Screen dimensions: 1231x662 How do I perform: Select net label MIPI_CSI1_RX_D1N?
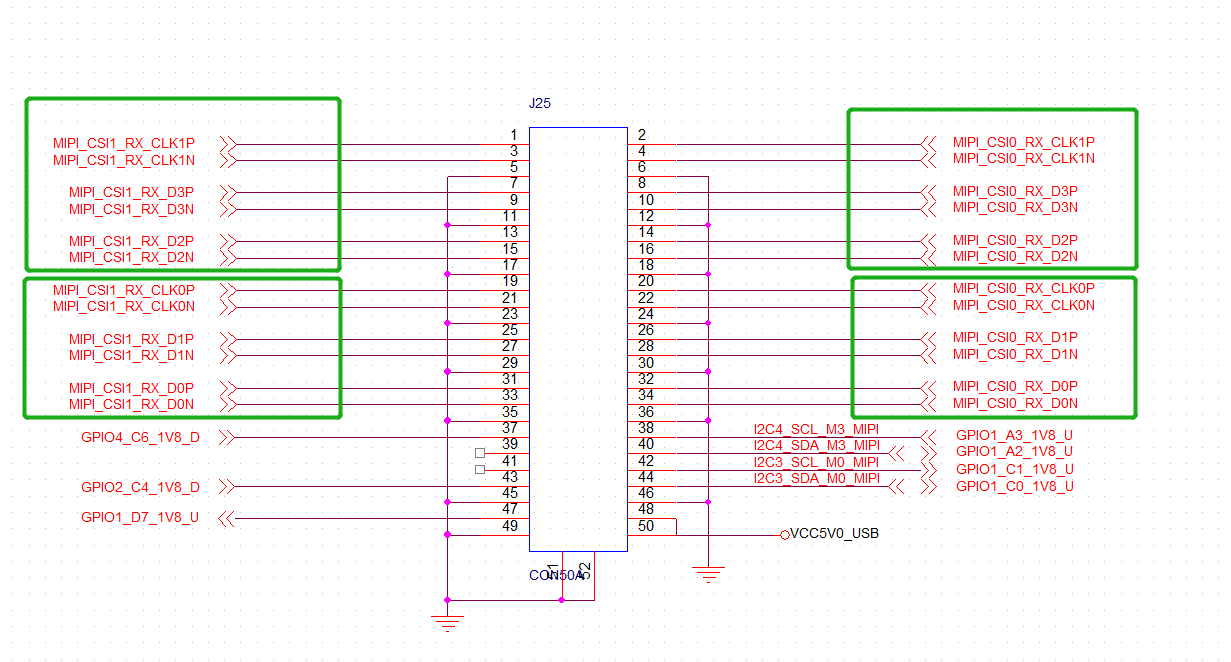click(x=132, y=355)
